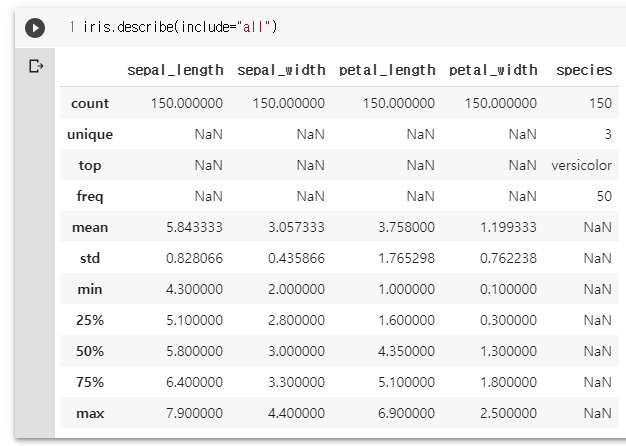Image resolution: width=626 pixels, height=446 pixels.
Task: Click the versicolor cell in species column
Action: [x=582, y=165]
